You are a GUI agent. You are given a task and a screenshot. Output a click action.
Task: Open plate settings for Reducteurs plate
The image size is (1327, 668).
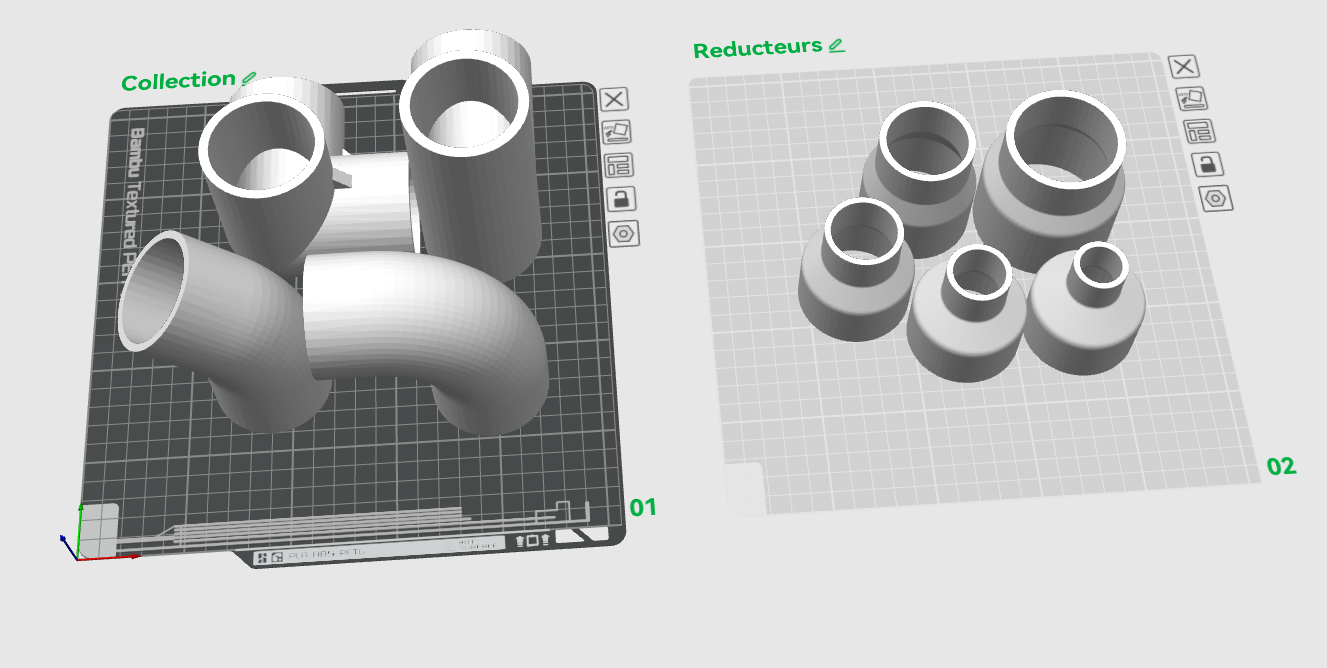[1215, 198]
